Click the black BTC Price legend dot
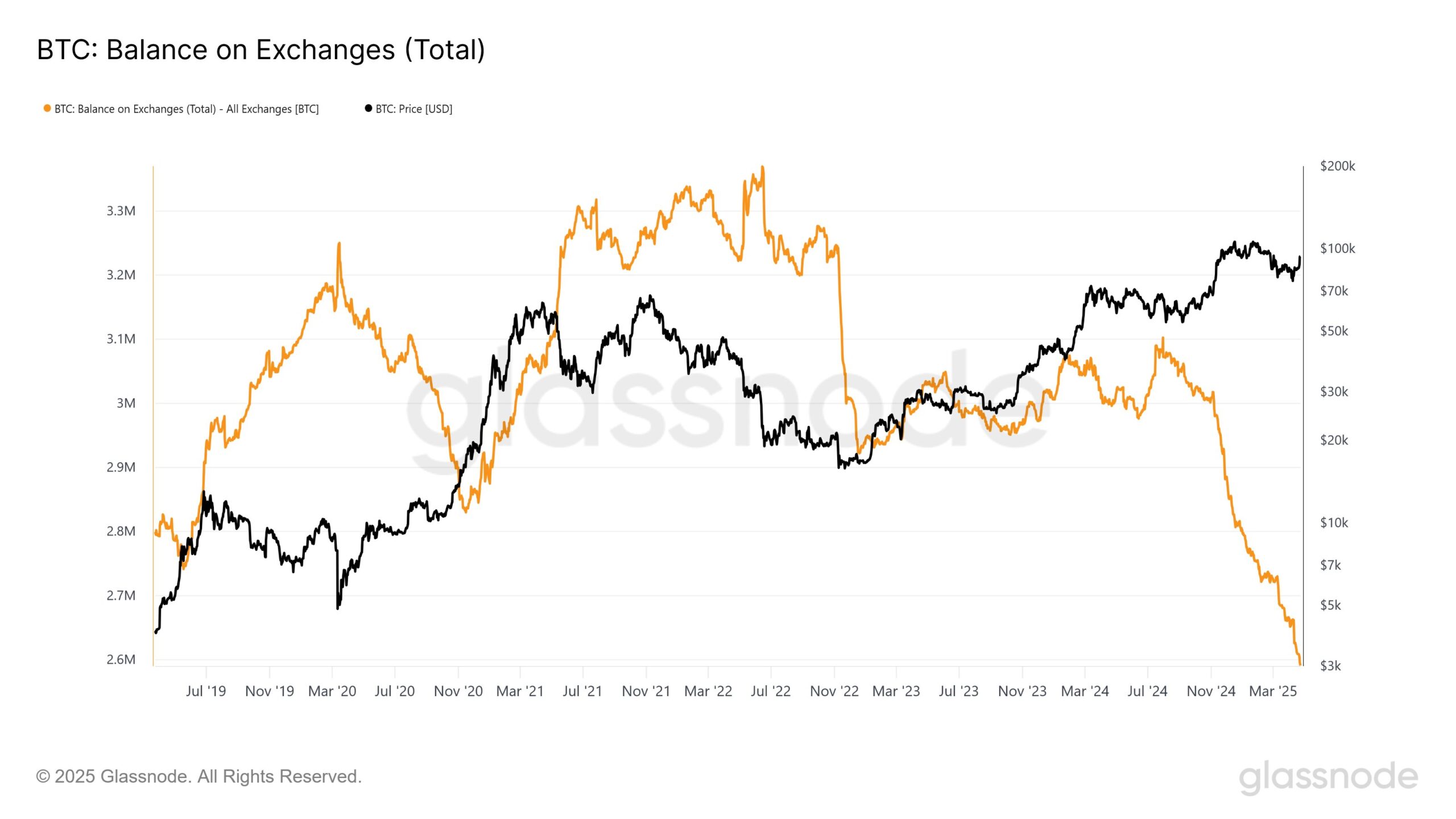The width and height of the screenshot is (1456, 819). 369,109
